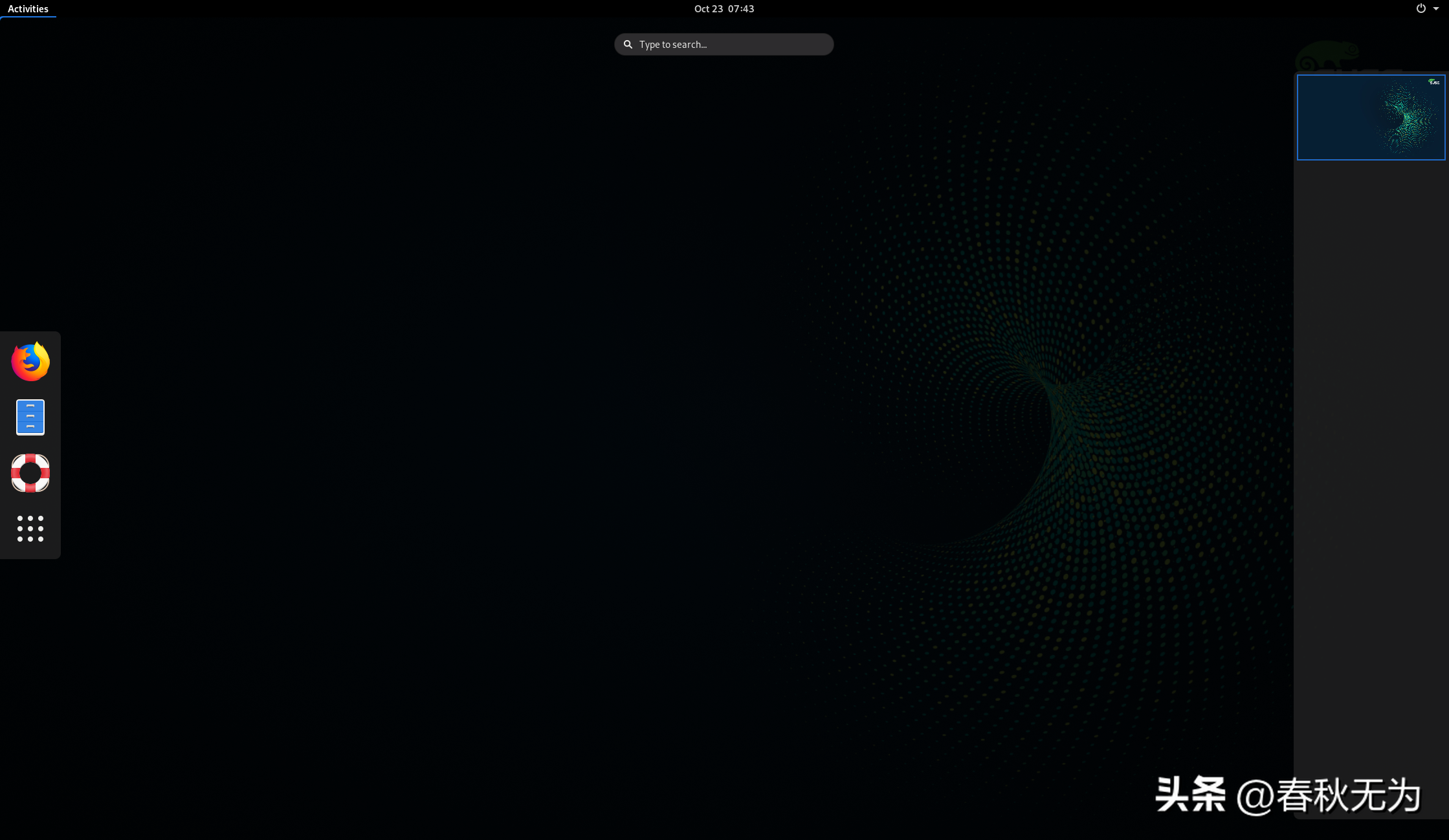Click the small SUSE logo inside workspace thumbnail
The width and height of the screenshot is (1449, 840).
pyautogui.click(x=1434, y=82)
